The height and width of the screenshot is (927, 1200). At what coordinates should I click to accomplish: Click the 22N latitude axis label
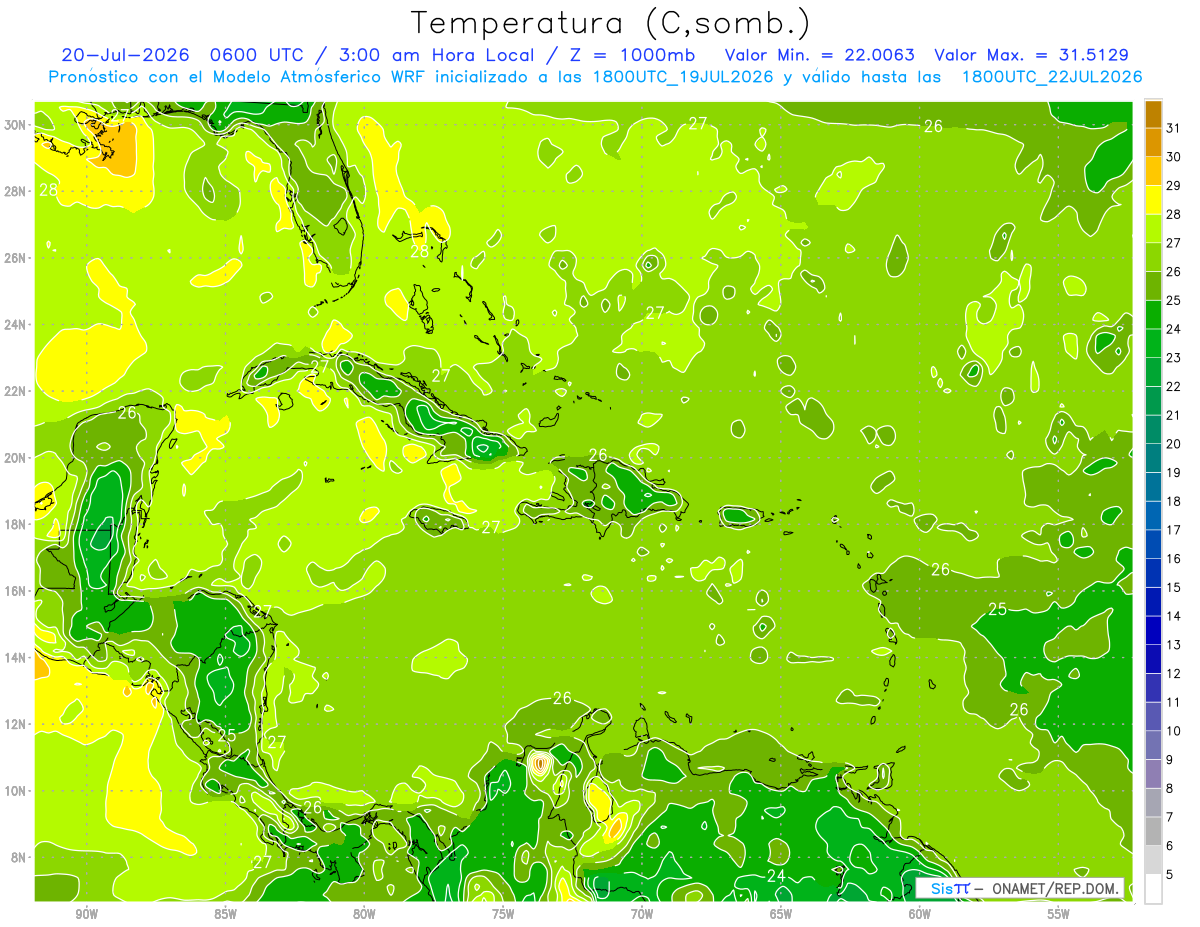[x=15, y=390]
